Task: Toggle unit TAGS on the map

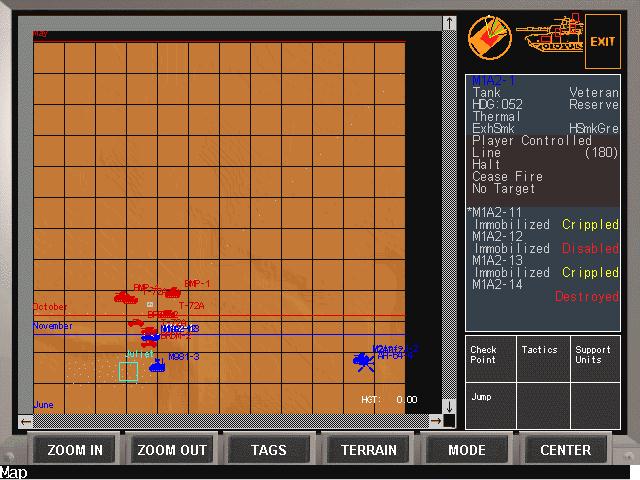Action: click(269, 450)
